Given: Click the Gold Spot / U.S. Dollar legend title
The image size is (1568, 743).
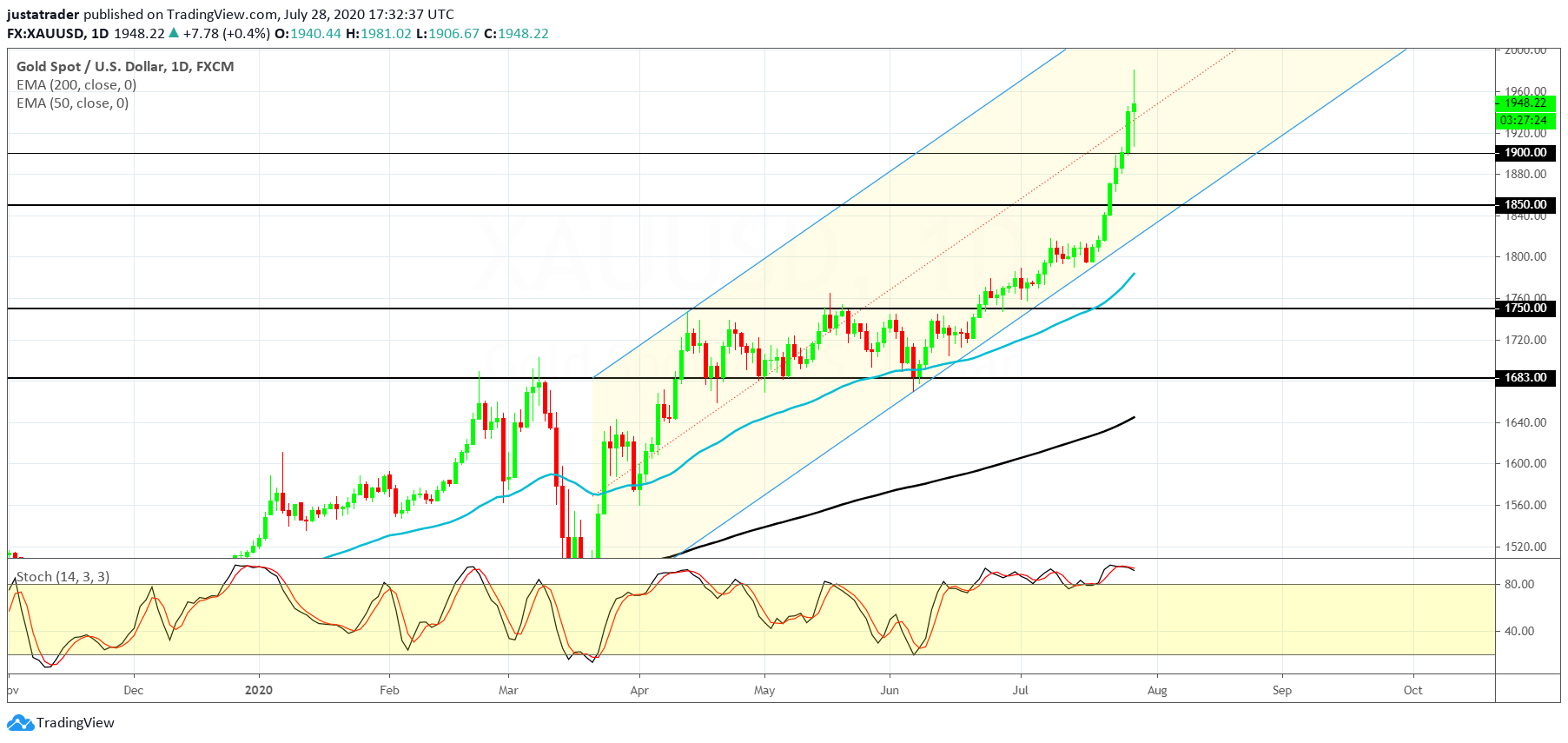Looking at the screenshot, I should click(125, 67).
